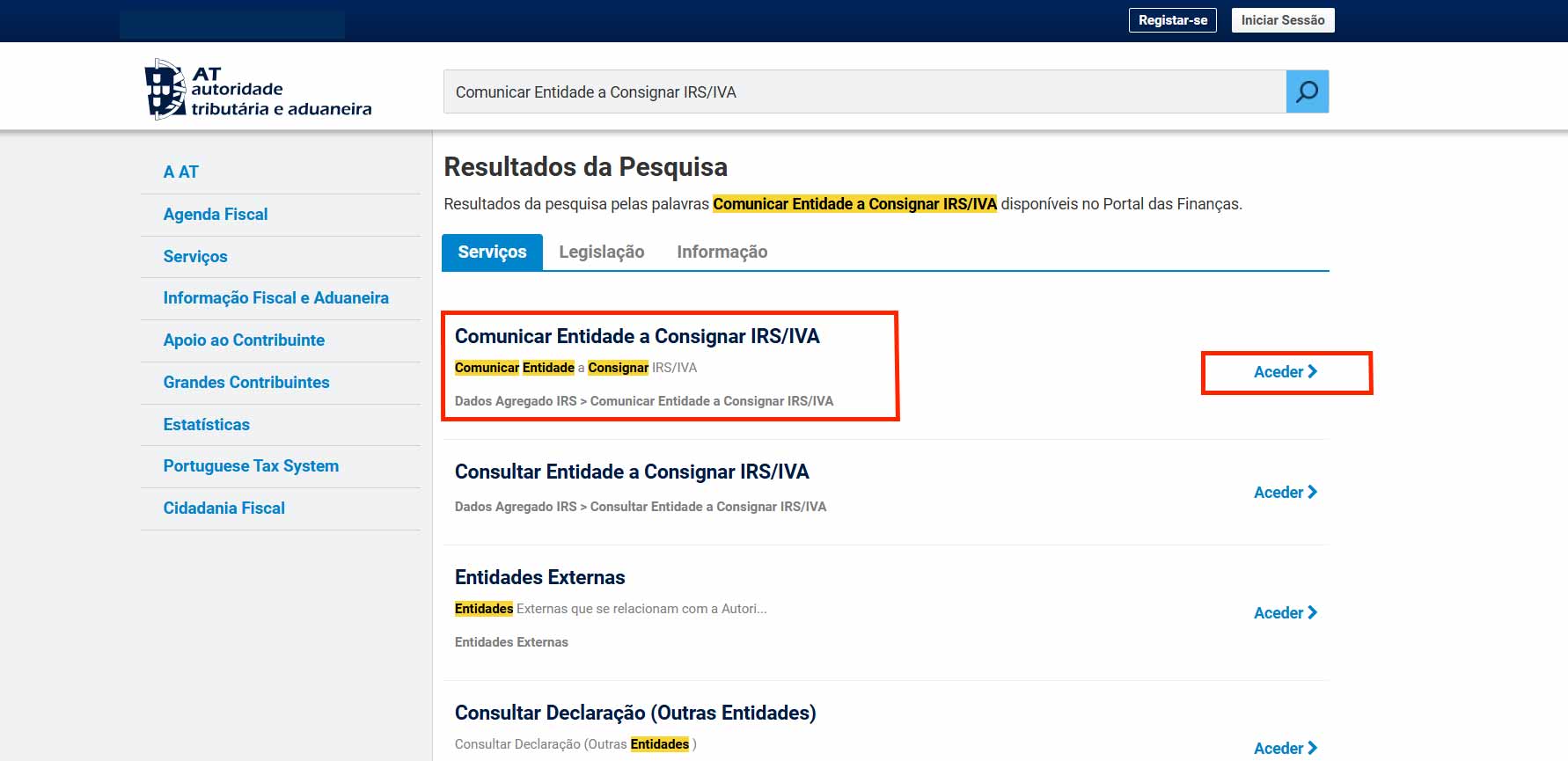Open Grandes Contribuintes section
The width and height of the screenshot is (1568, 761).
click(x=246, y=383)
